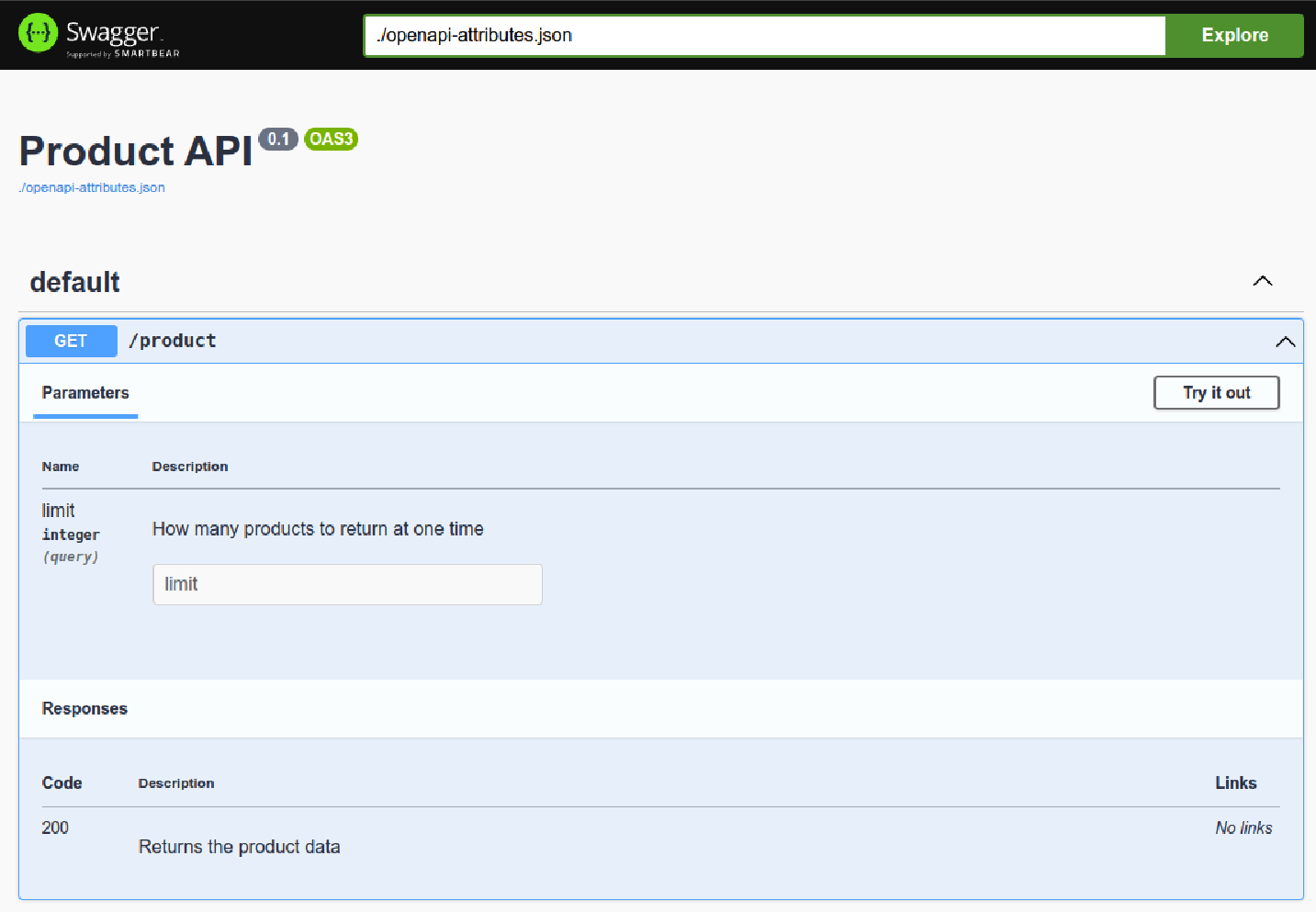1316x912 pixels.
Task: Click the limit parameter name
Action: pyautogui.click(x=58, y=511)
